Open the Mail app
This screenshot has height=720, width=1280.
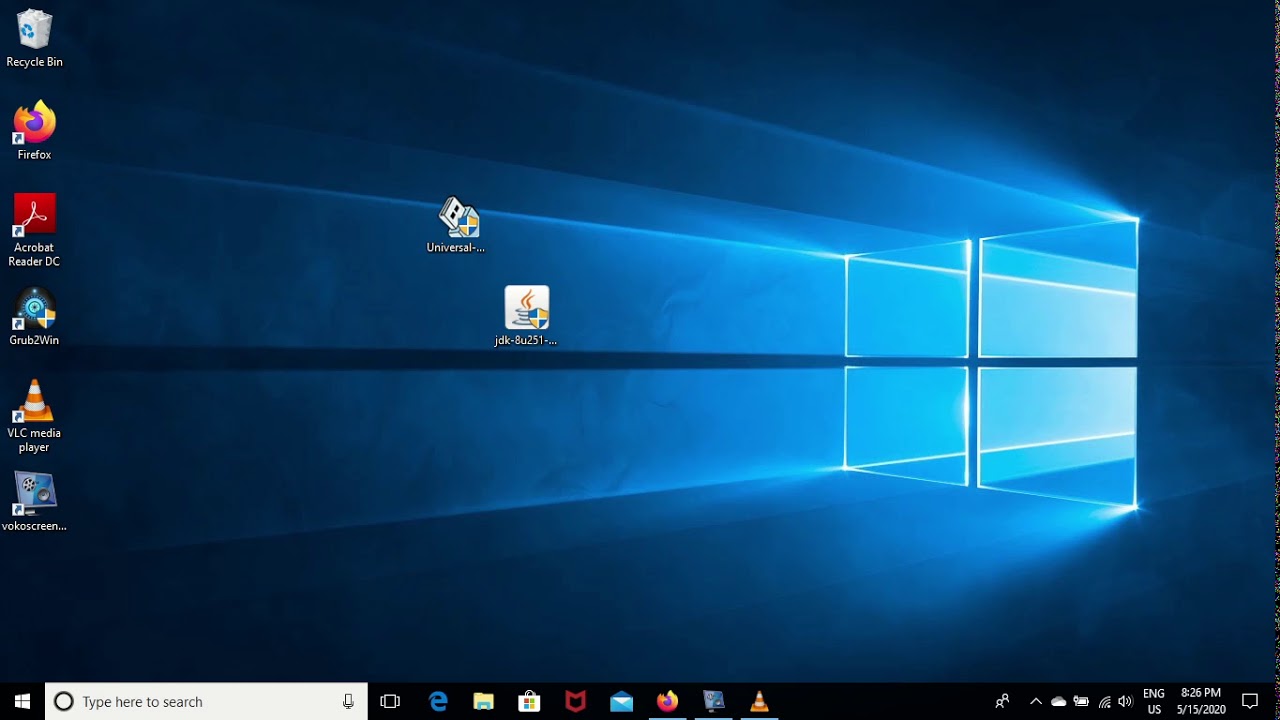[621, 701]
